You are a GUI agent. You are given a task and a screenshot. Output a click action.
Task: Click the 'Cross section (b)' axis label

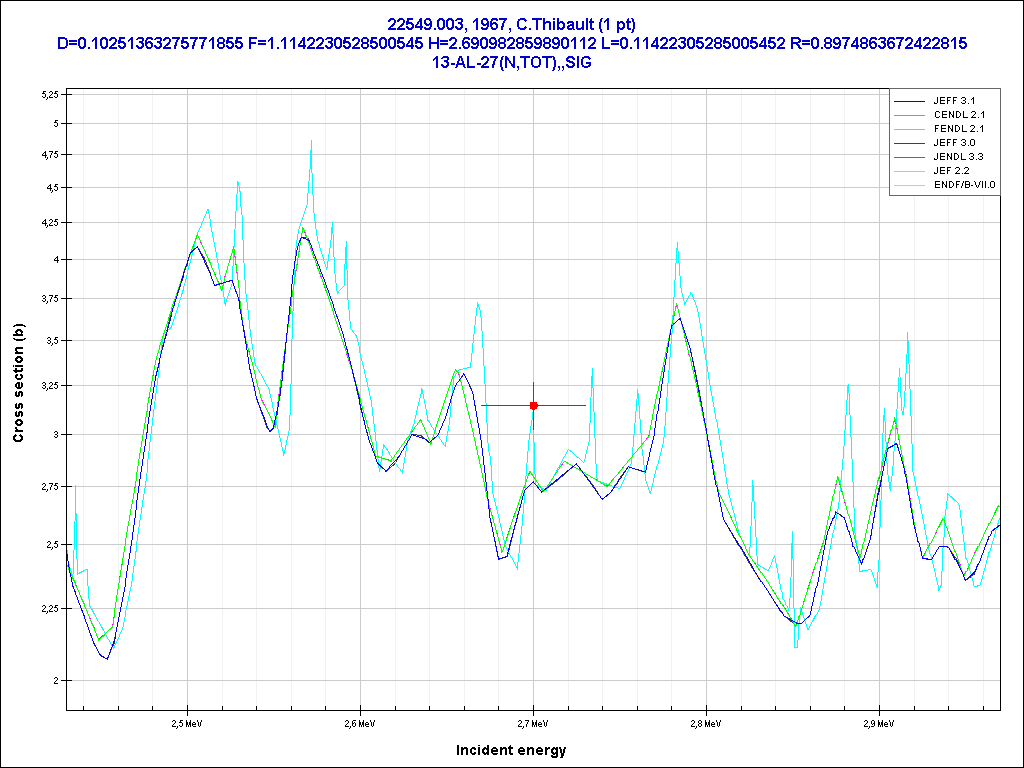[18, 384]
